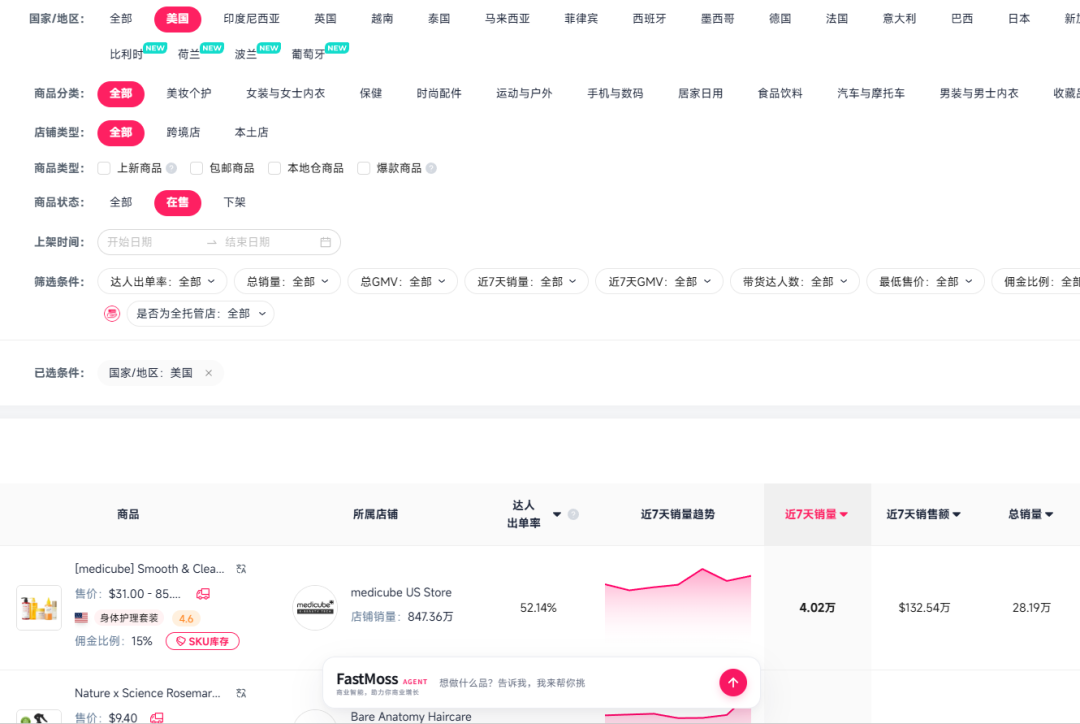Viewport: 1080px width, 724px height.
Task: Click the 4.6 rating badge
Action: tap(186, 618)
